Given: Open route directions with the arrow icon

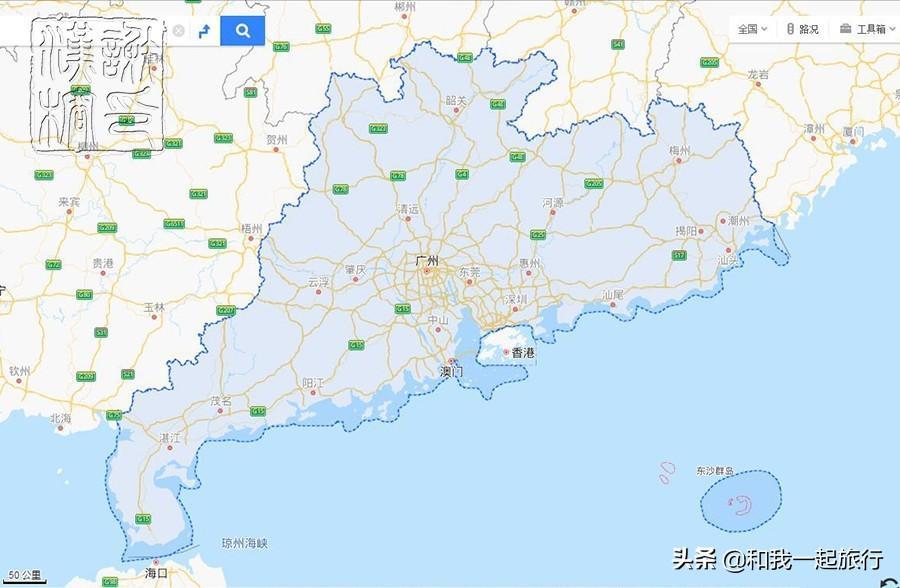Looking at the screenshot, I should [x=204, y=30].
